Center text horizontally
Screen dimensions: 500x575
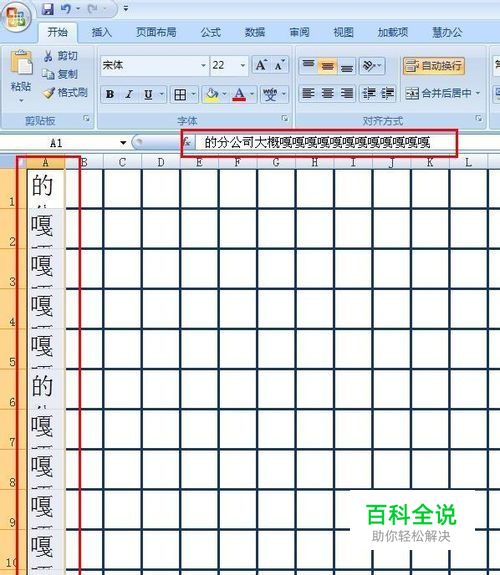tap(327, 94)
